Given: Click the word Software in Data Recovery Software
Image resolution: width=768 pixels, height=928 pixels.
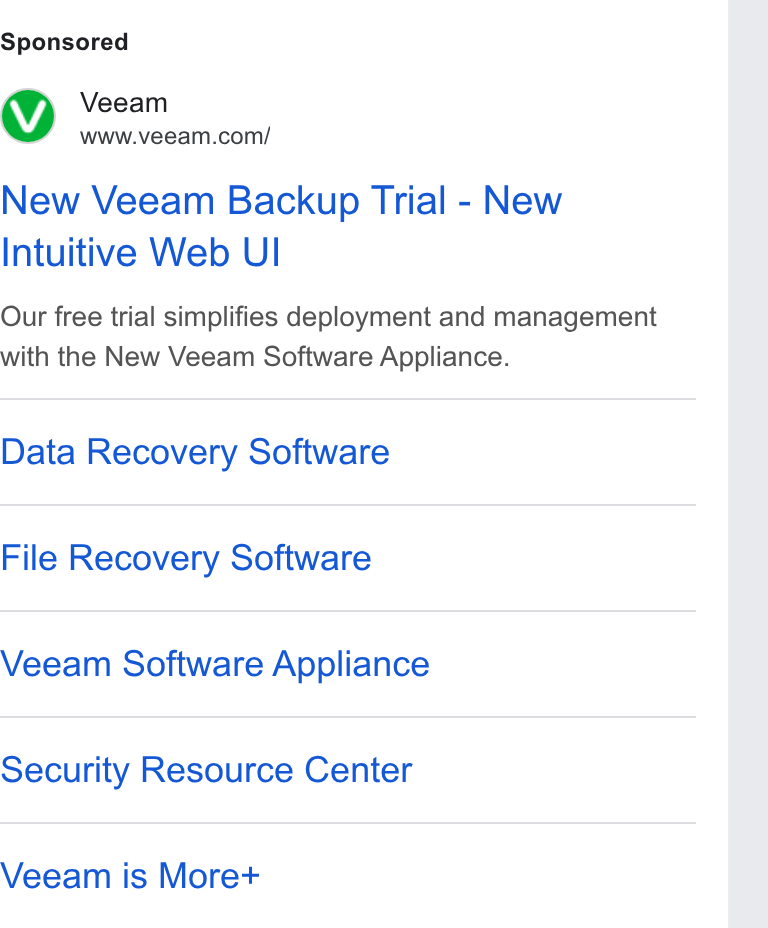Looking at the screenshot, I should pyautogui.click(x=319, y=452).
